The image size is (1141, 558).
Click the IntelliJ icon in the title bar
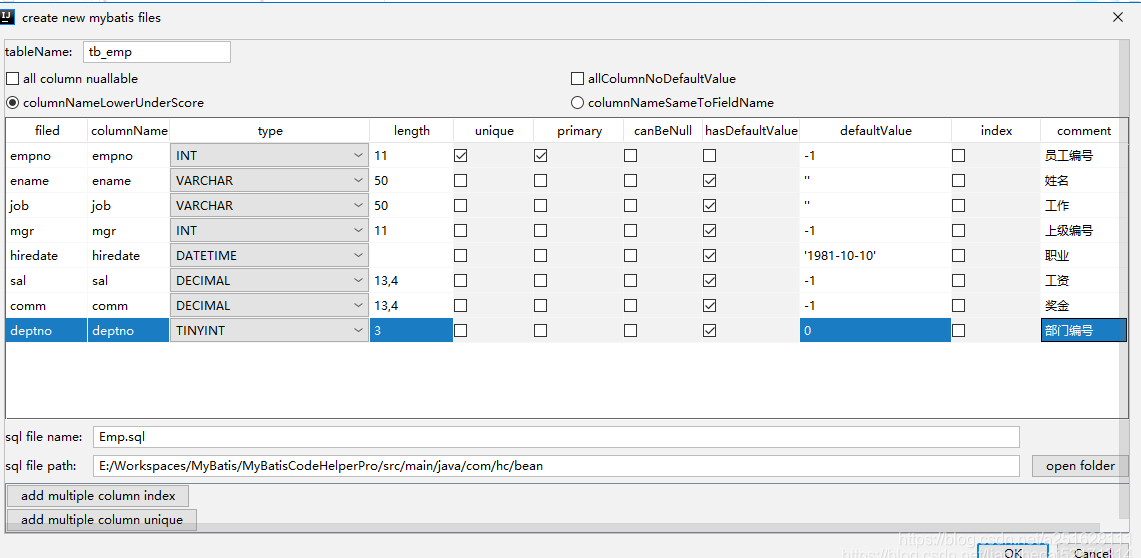click(x=8, y=16)
